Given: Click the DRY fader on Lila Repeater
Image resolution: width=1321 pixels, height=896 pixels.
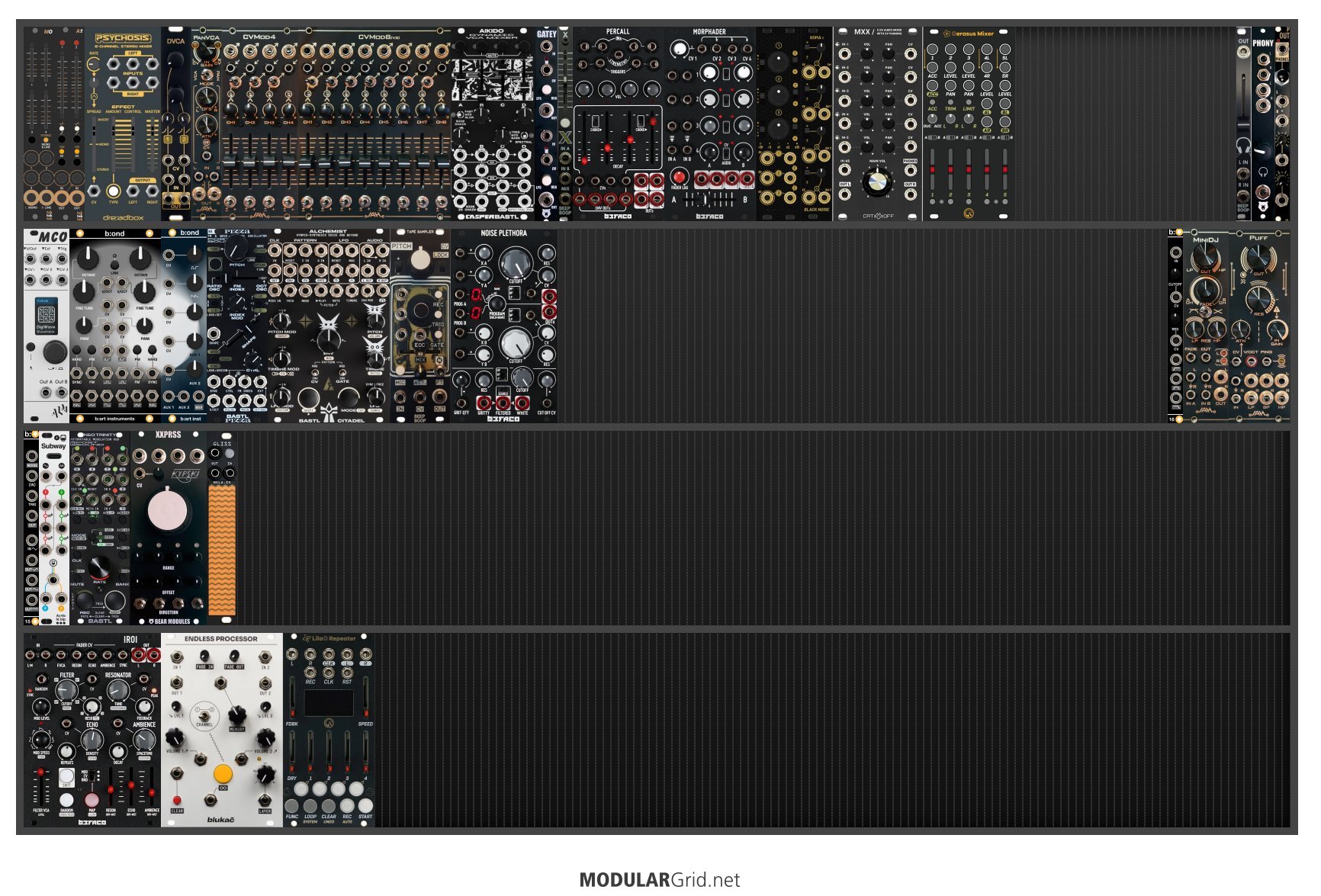Looking at the screenshot, I should point(292,753).
